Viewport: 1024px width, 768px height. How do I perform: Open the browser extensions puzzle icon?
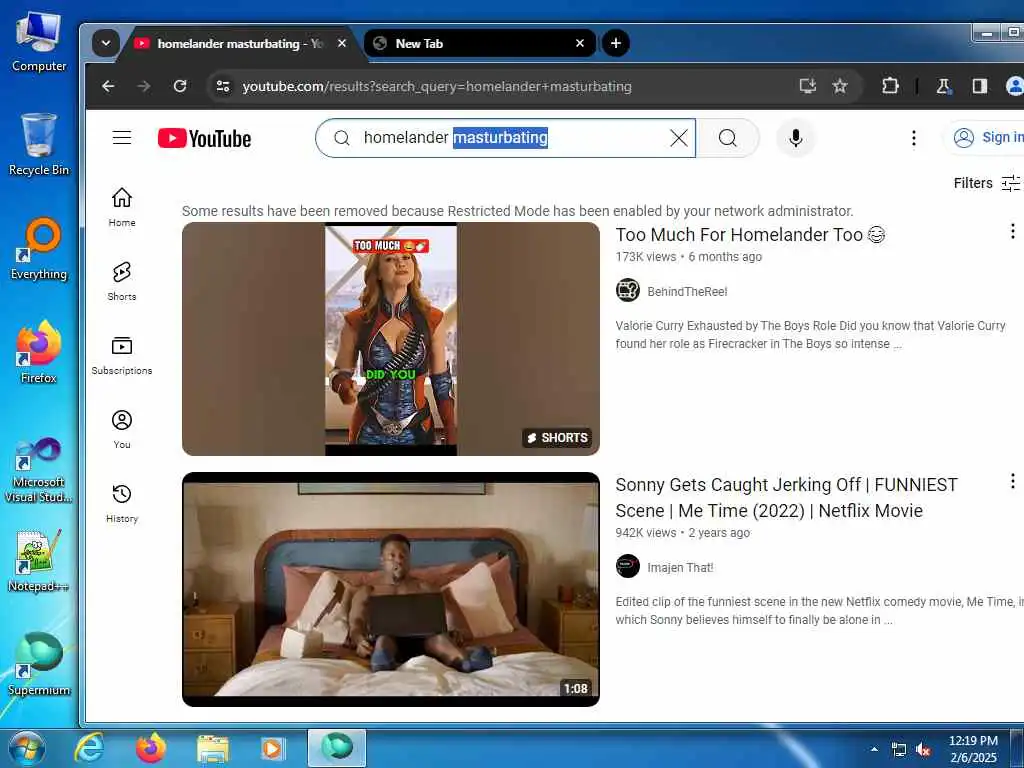[x=890, y=86]
